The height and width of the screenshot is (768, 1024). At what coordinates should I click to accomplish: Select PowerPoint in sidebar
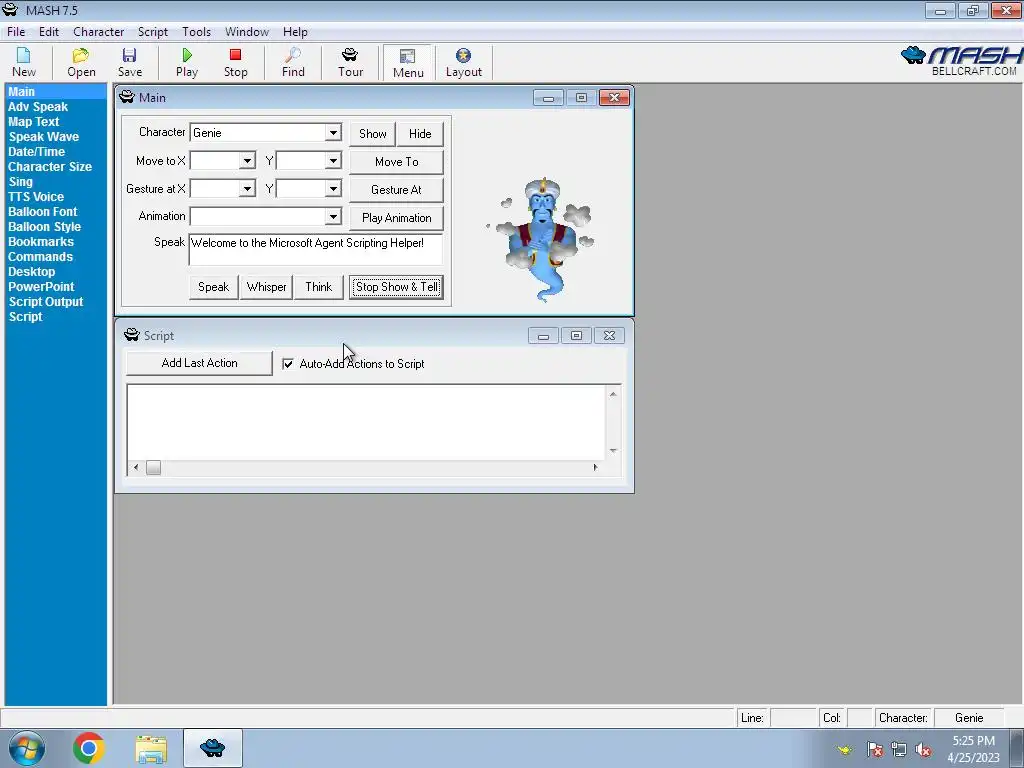[41, 287]
